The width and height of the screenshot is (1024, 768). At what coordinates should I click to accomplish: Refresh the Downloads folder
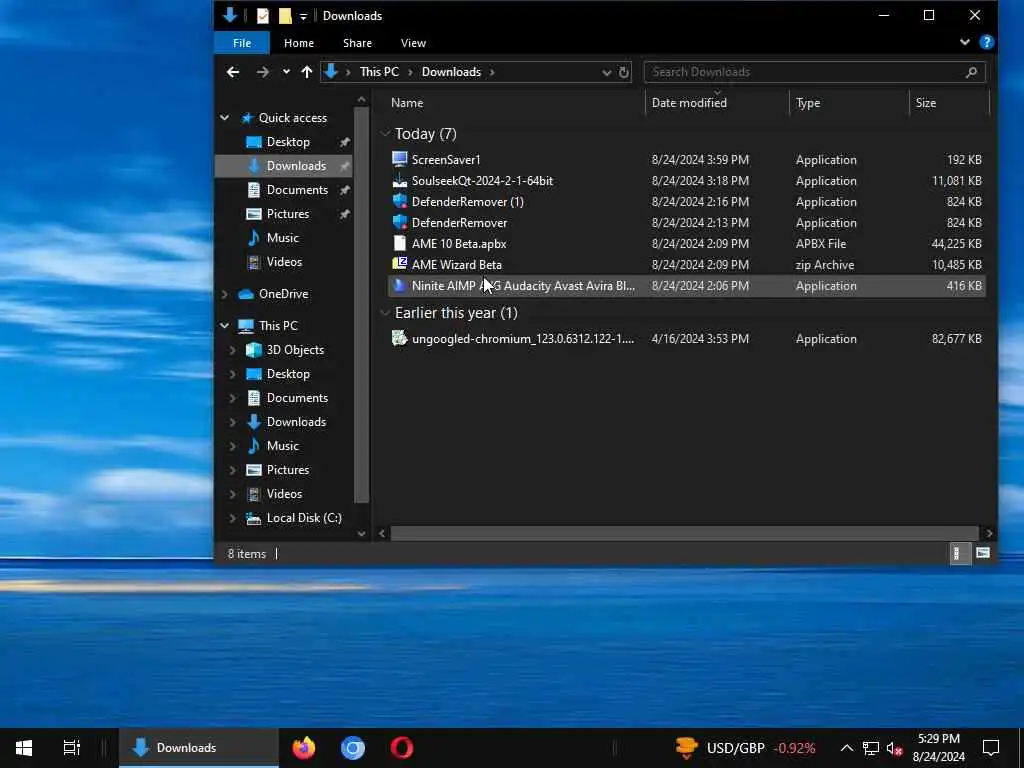[624, 72]
